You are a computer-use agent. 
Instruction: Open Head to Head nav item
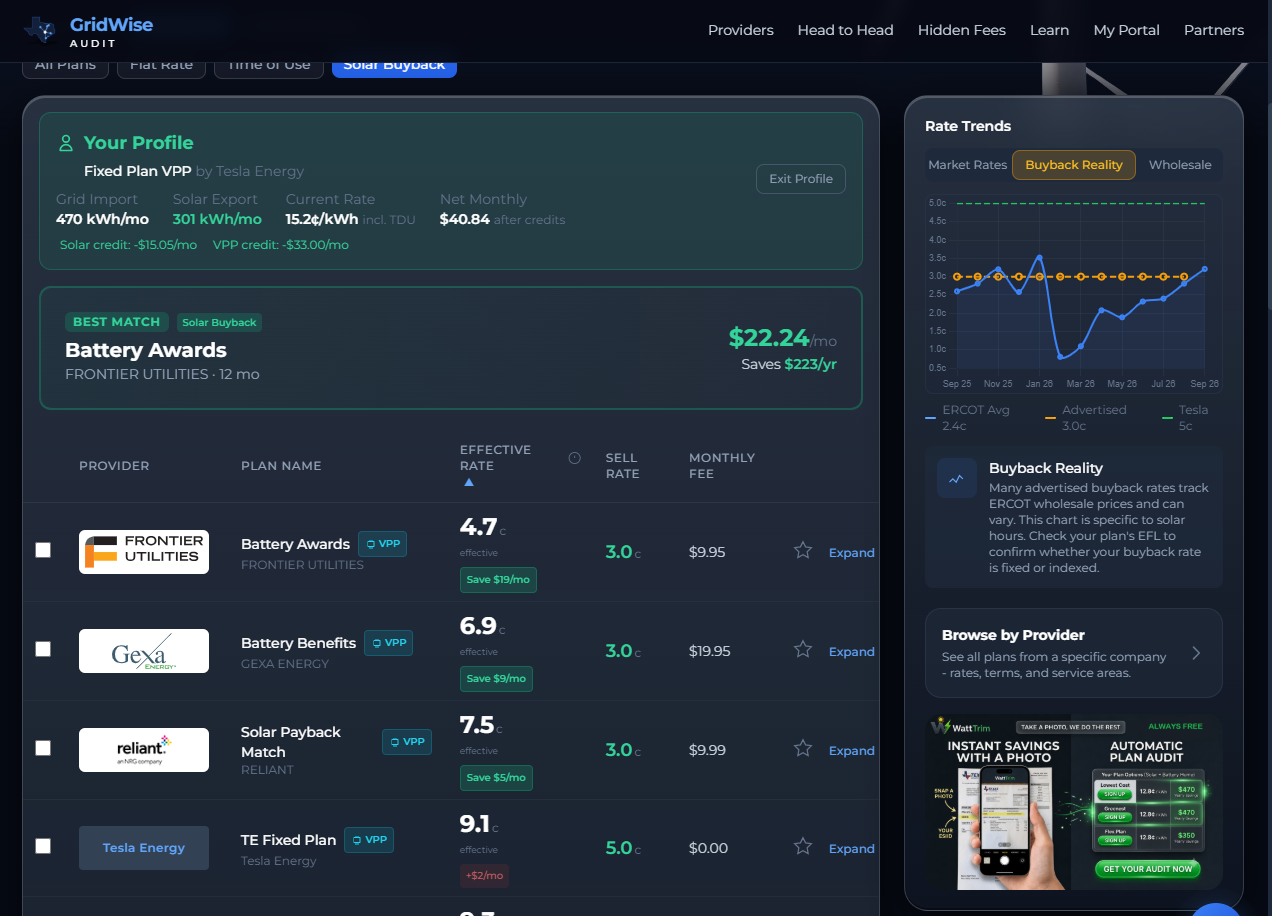(x=845, y=30)
